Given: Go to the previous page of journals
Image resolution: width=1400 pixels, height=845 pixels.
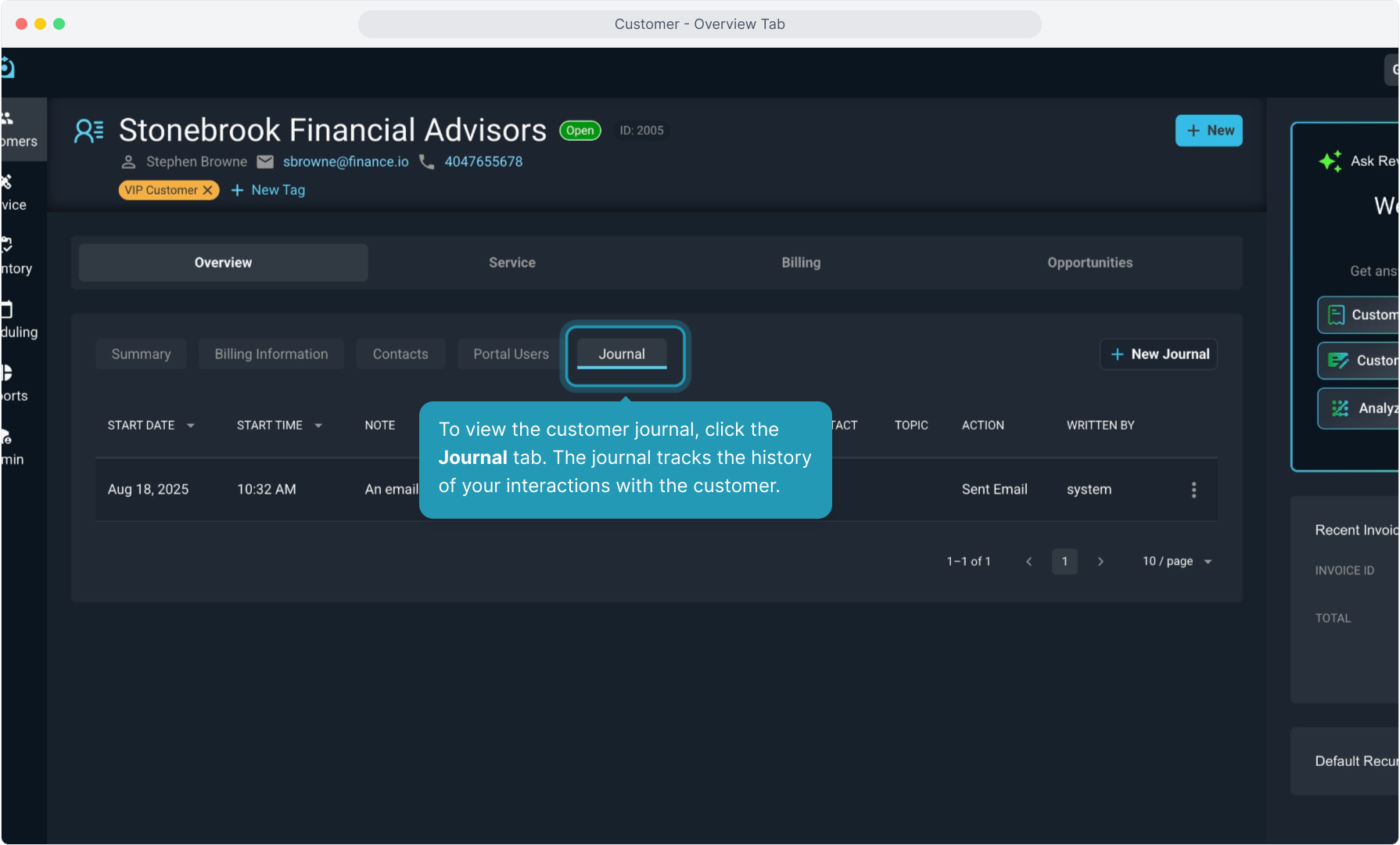Looking at the screenshot, I should pos(1029,562).
